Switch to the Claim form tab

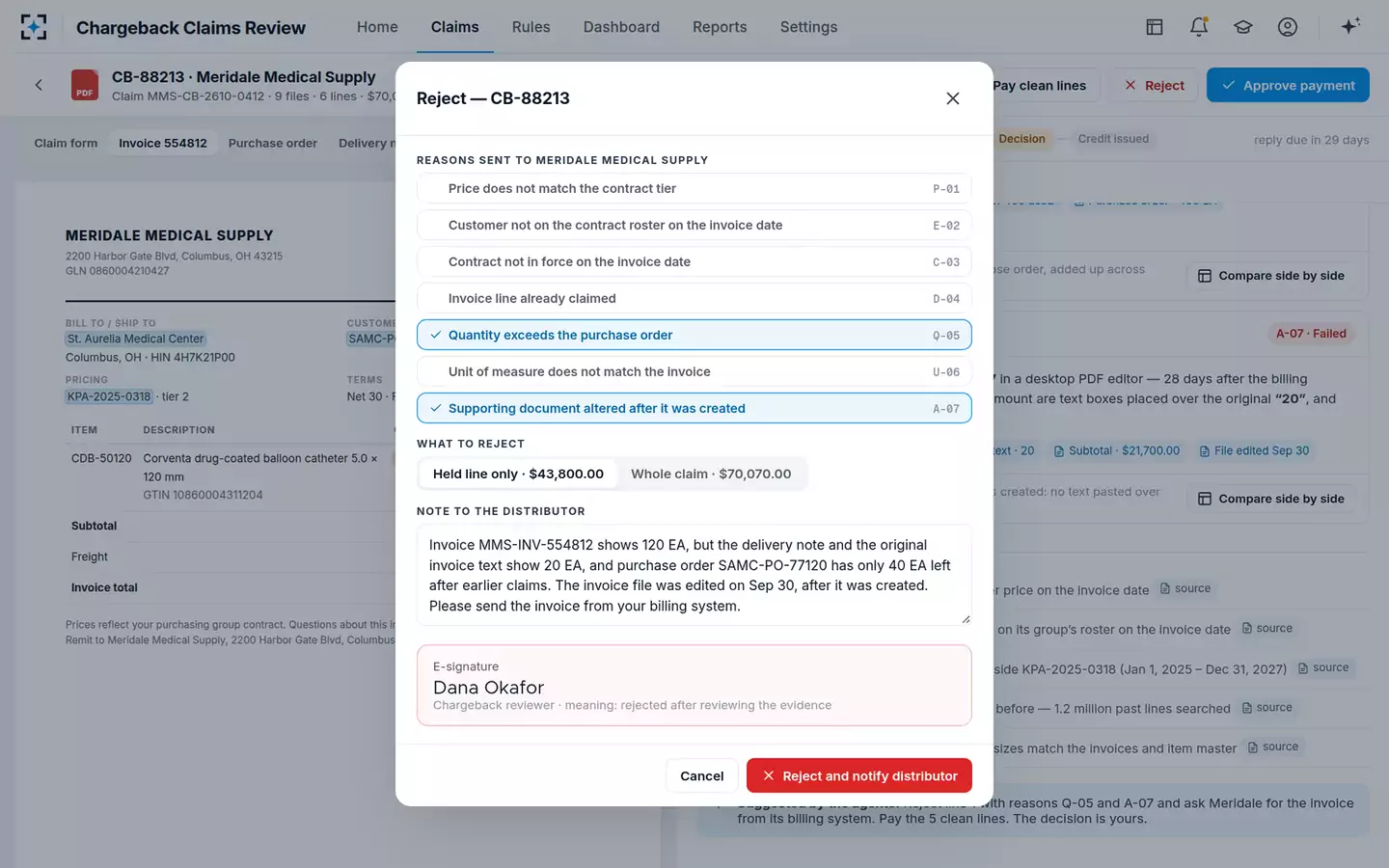66,143
